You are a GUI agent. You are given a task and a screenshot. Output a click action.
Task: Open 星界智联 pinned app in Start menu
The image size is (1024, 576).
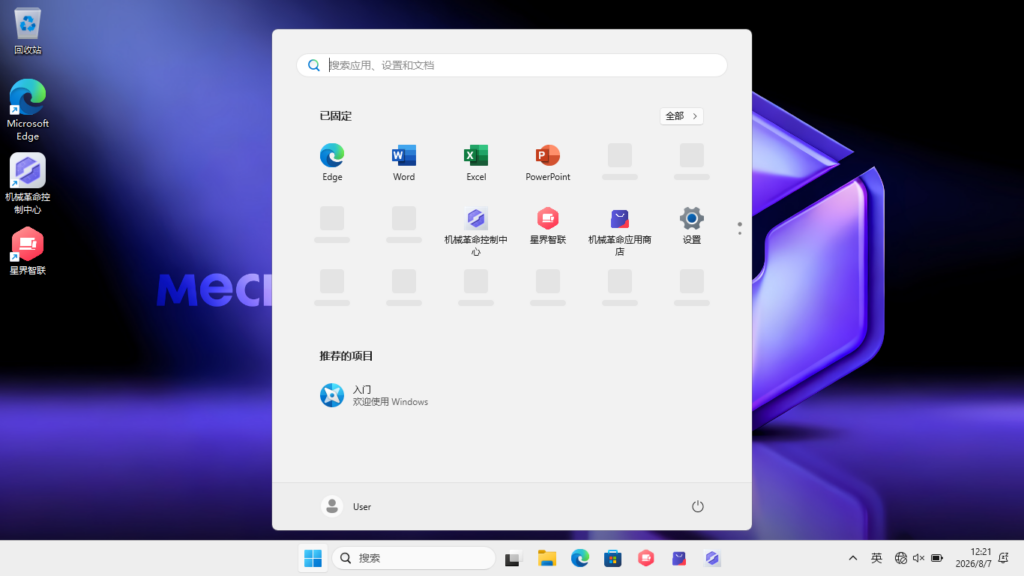(547, 226)
